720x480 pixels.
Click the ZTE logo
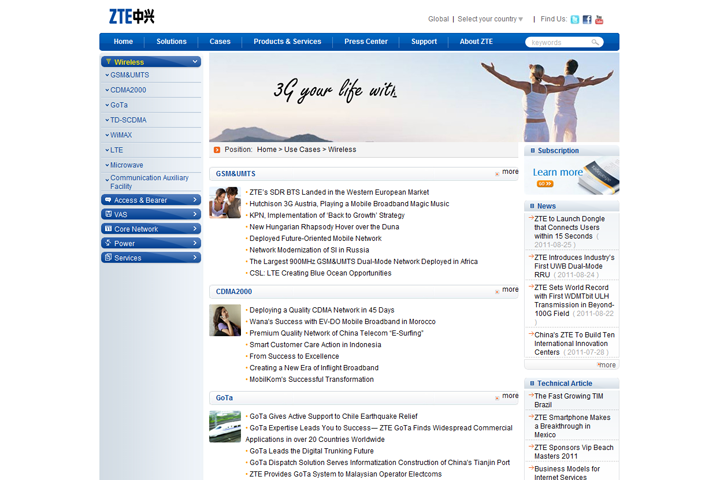132,17
